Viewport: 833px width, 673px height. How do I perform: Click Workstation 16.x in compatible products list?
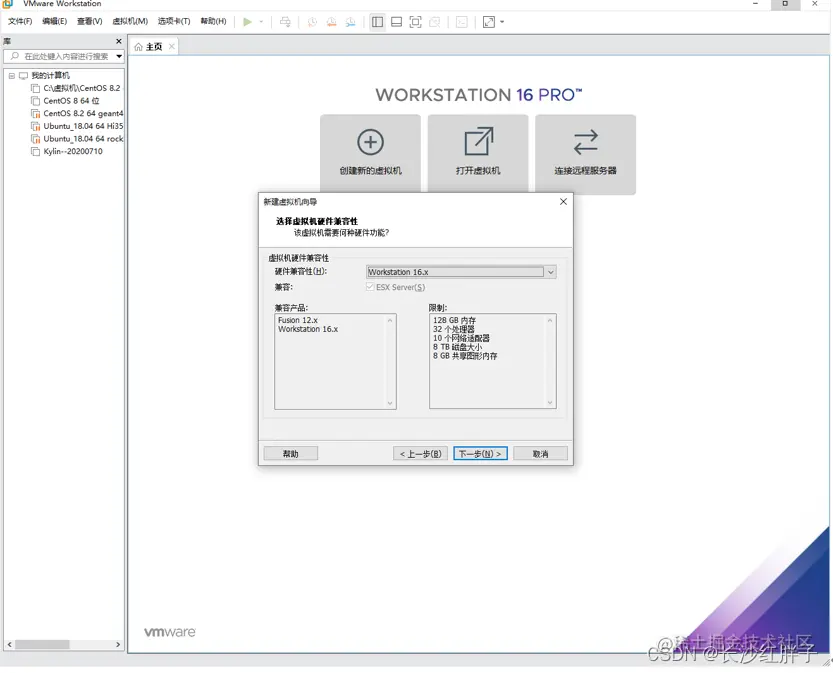point(308,329)
